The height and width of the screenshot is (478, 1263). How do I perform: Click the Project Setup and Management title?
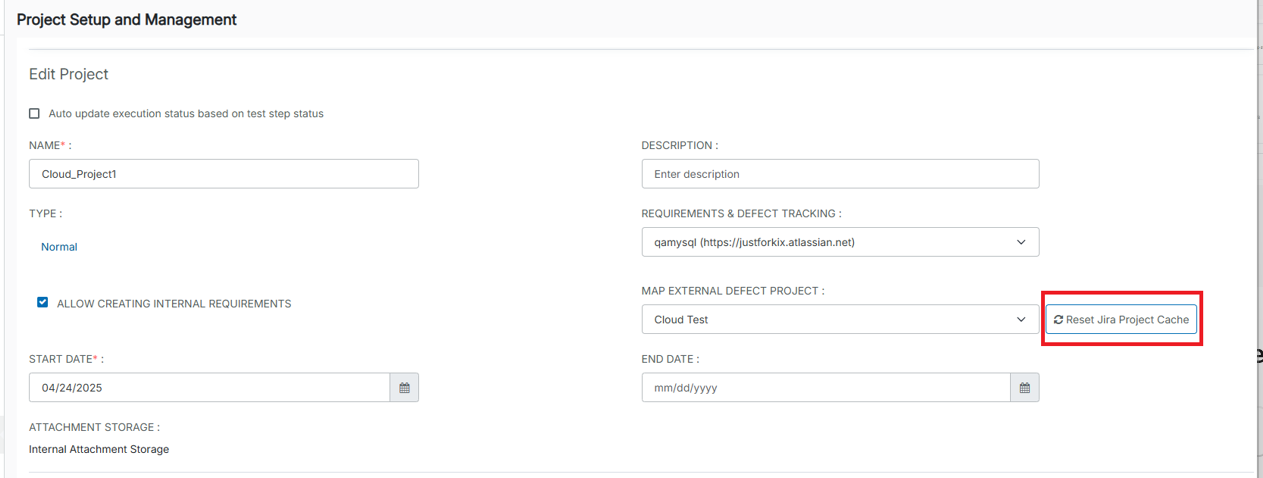pyautogui.click(x=127, y=20)
